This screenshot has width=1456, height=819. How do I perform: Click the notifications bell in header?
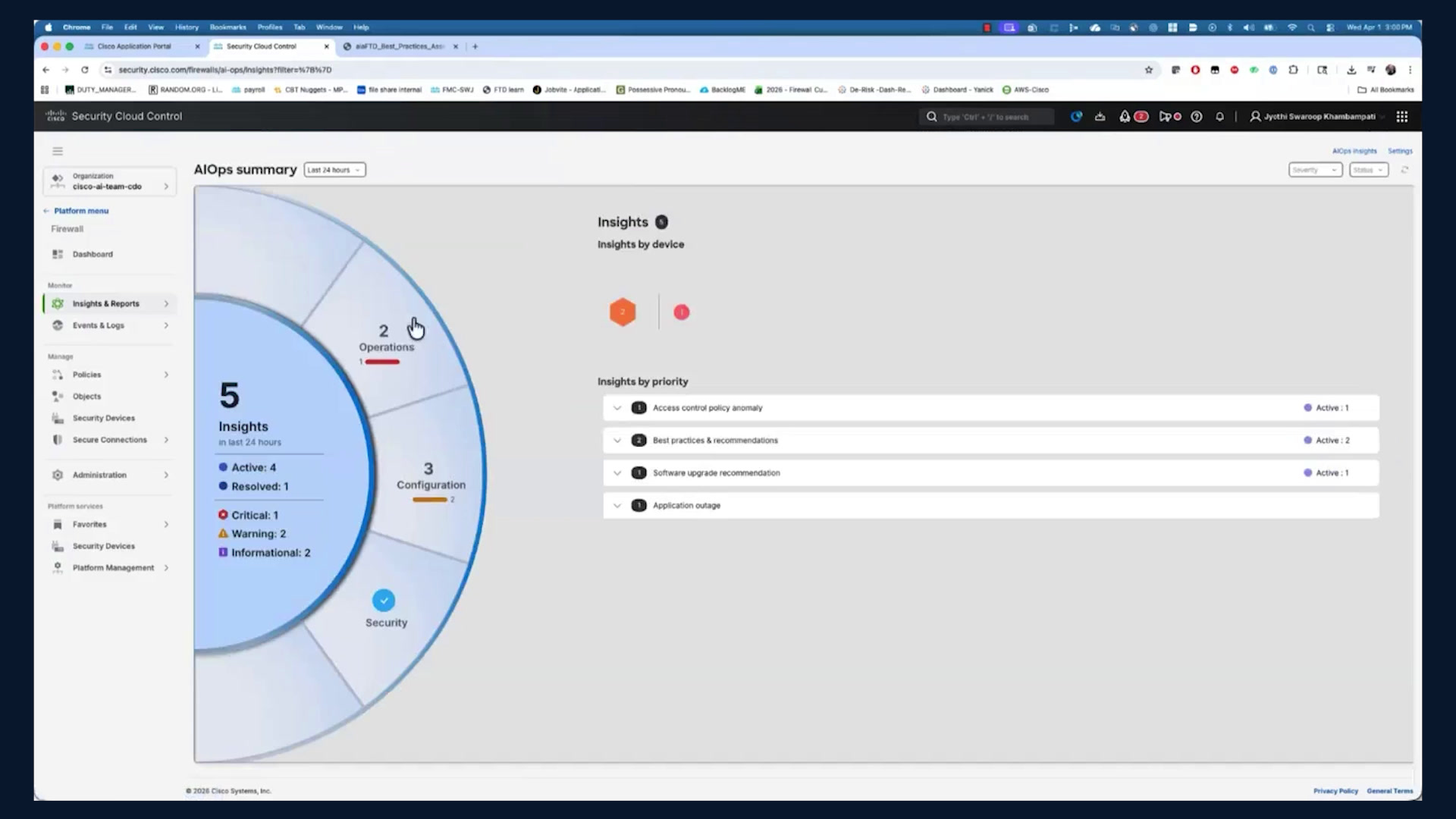pos(1219,117)
